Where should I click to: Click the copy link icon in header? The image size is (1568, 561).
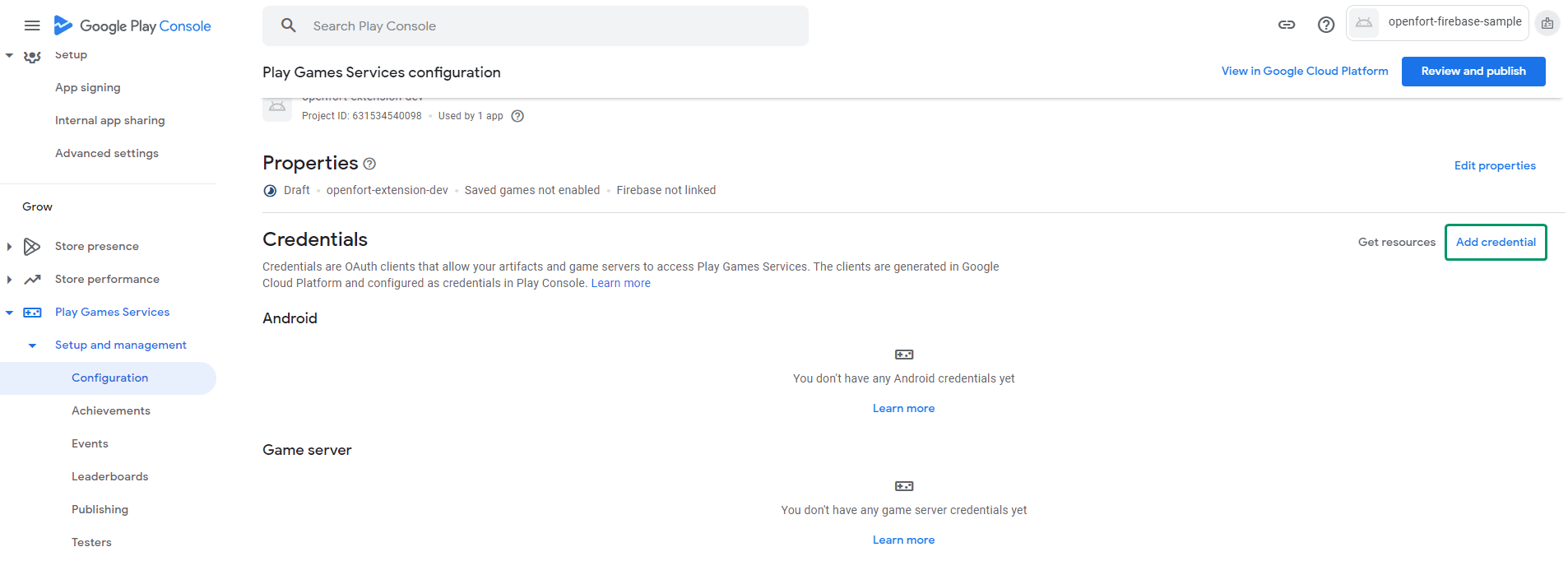click(1286, 25)
